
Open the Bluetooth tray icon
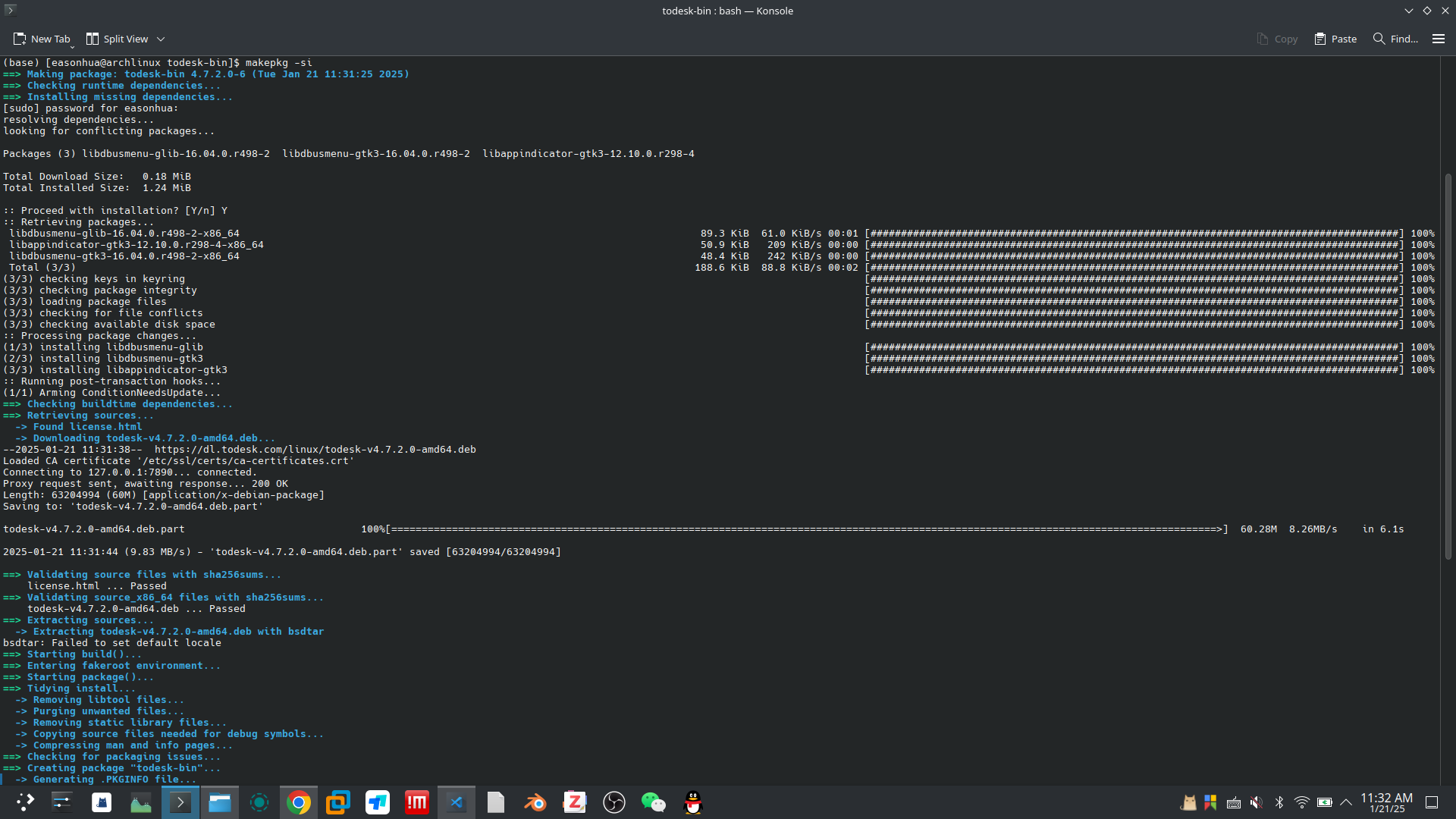(1279, 802)
